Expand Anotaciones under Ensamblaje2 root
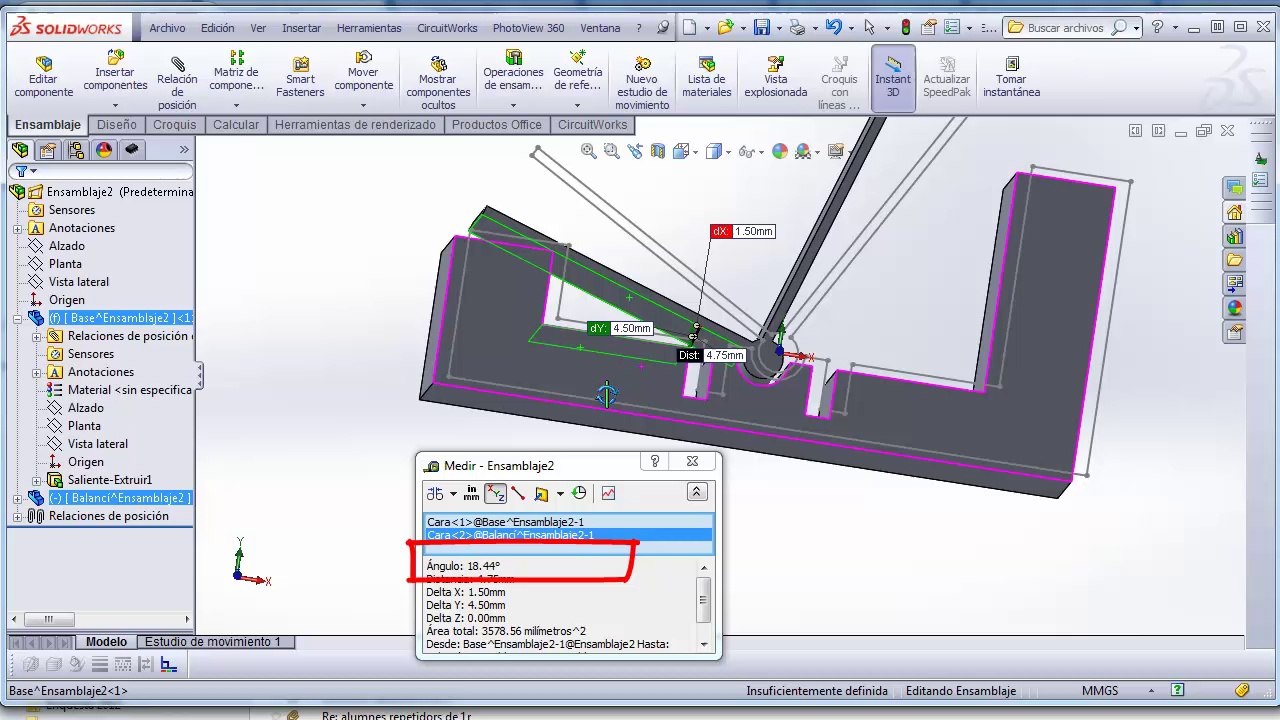The image size is (1280, 720). coord(18,228)
